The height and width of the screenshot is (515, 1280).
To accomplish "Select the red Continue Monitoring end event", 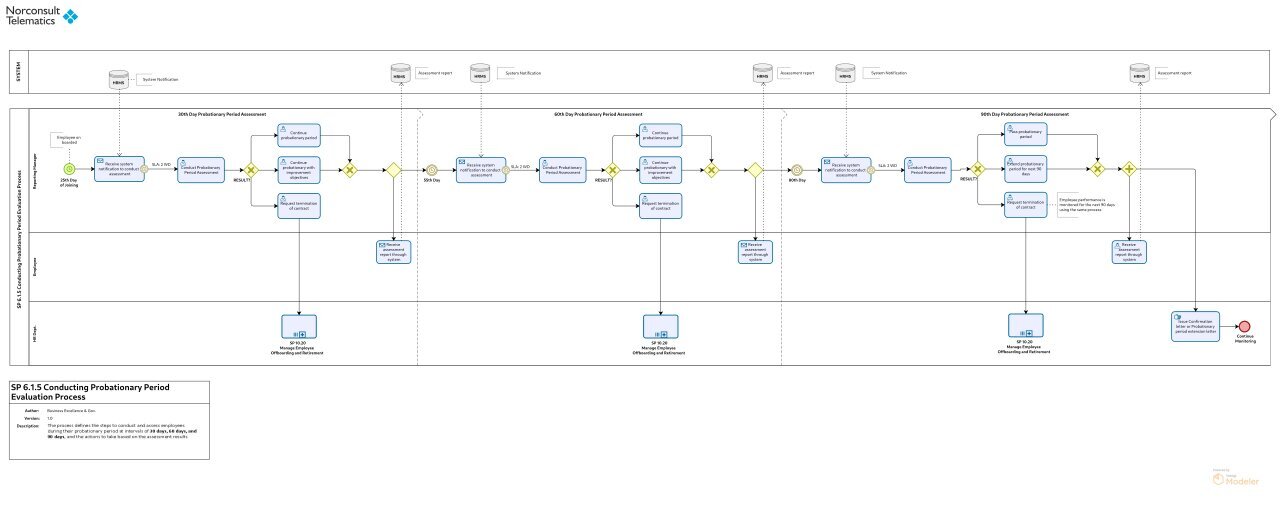I will [1244, 326].
